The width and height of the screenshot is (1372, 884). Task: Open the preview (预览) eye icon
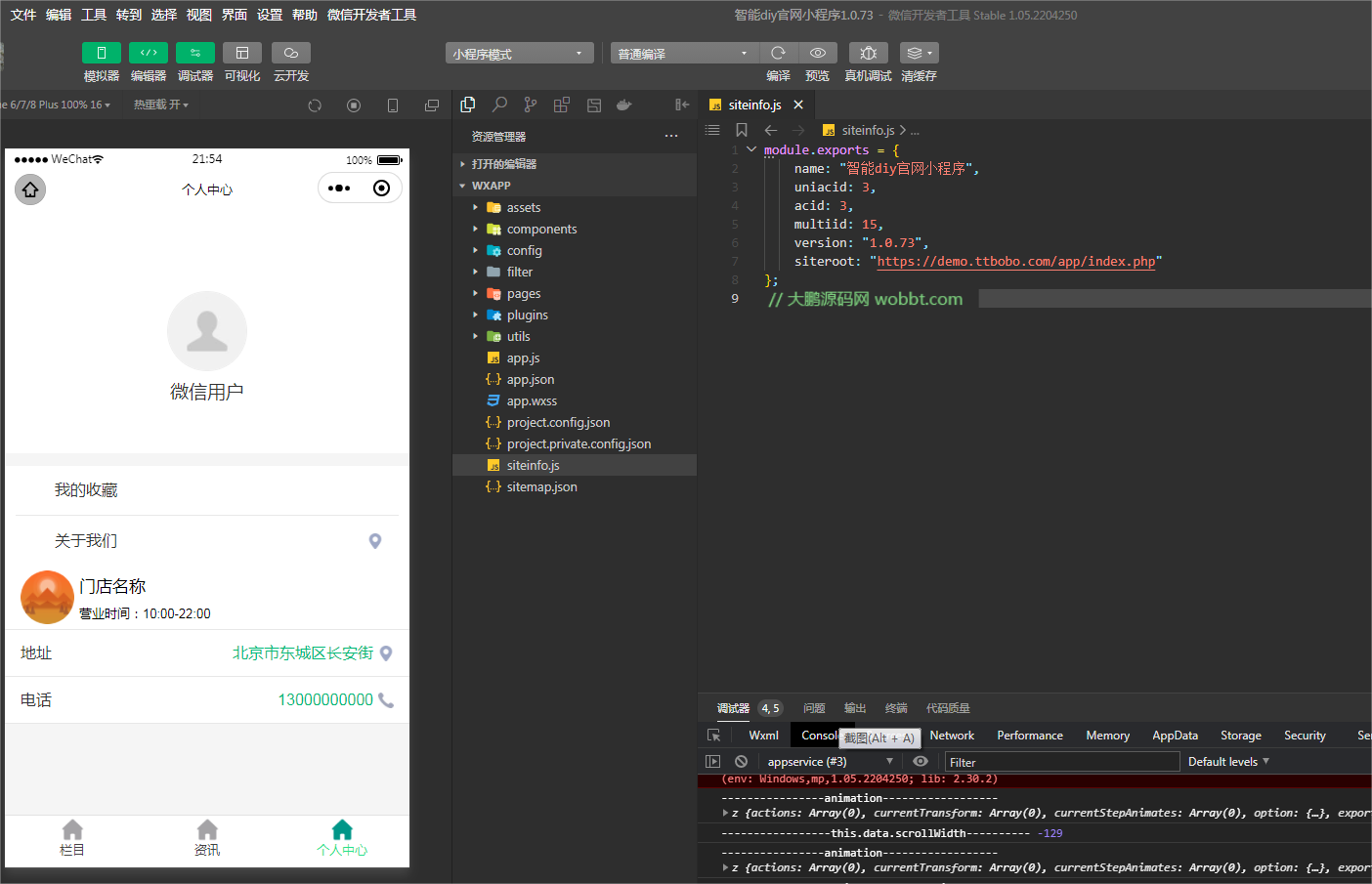(x=818, y=53)
